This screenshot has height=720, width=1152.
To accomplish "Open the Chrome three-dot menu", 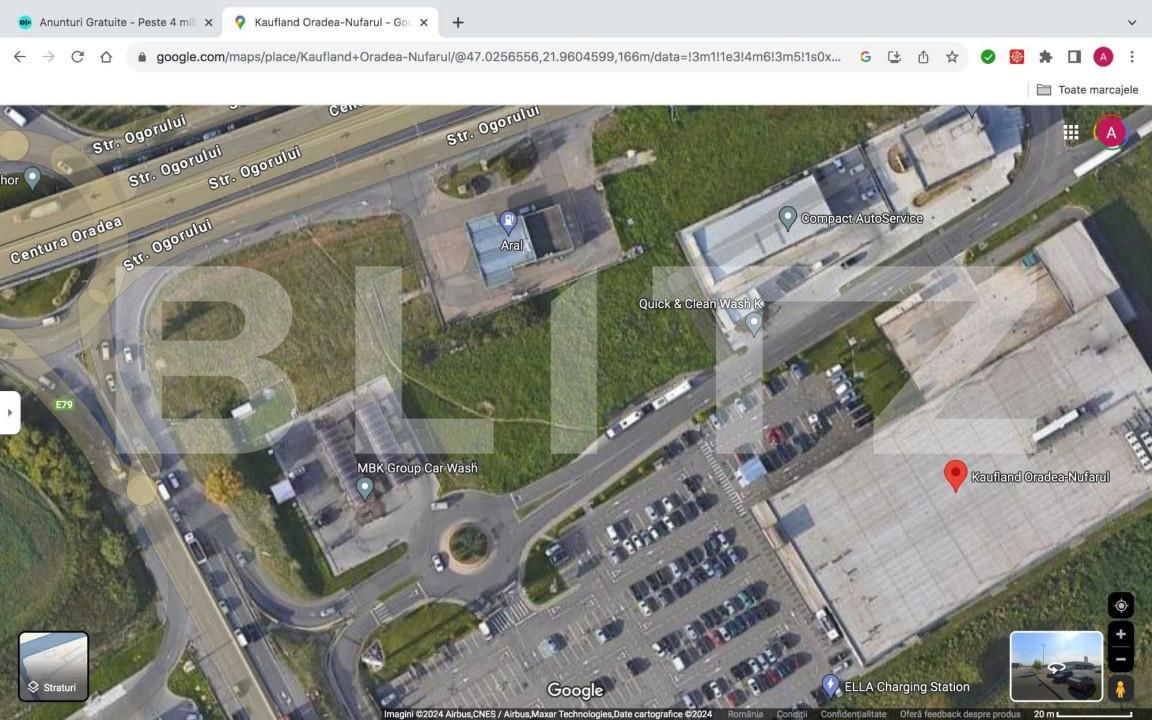I will click(1132, 57).
